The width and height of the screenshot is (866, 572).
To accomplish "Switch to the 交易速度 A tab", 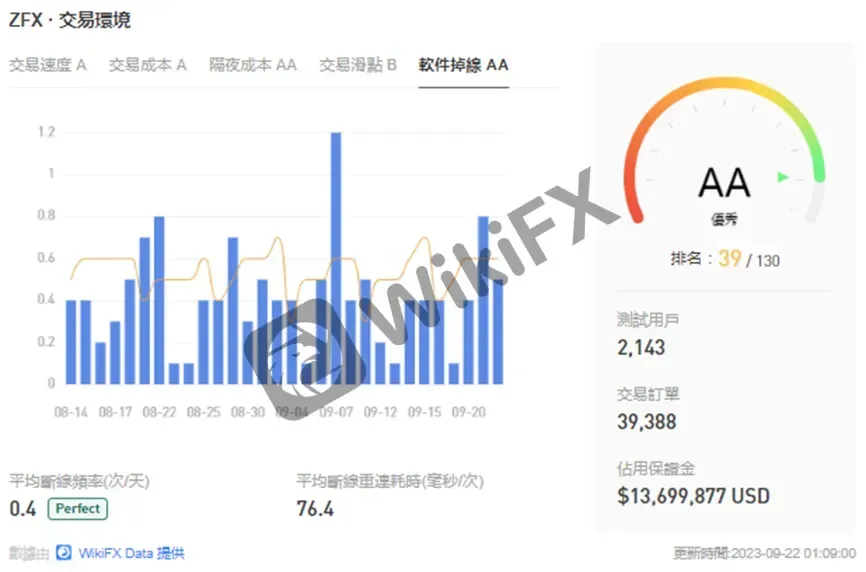I will (47, 65).
